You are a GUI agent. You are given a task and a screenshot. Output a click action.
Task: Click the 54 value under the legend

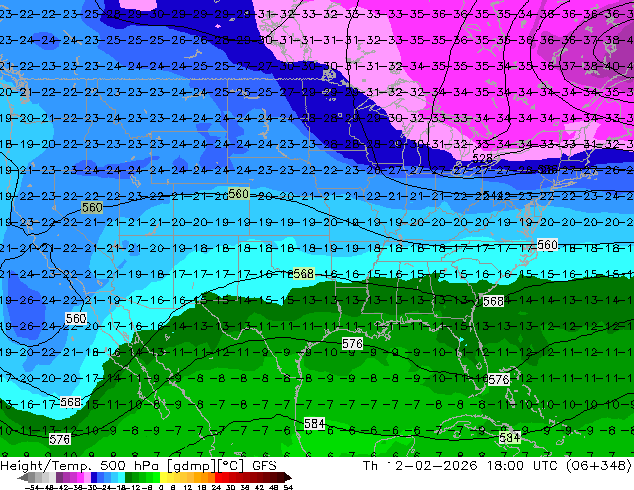click(288, 487)
